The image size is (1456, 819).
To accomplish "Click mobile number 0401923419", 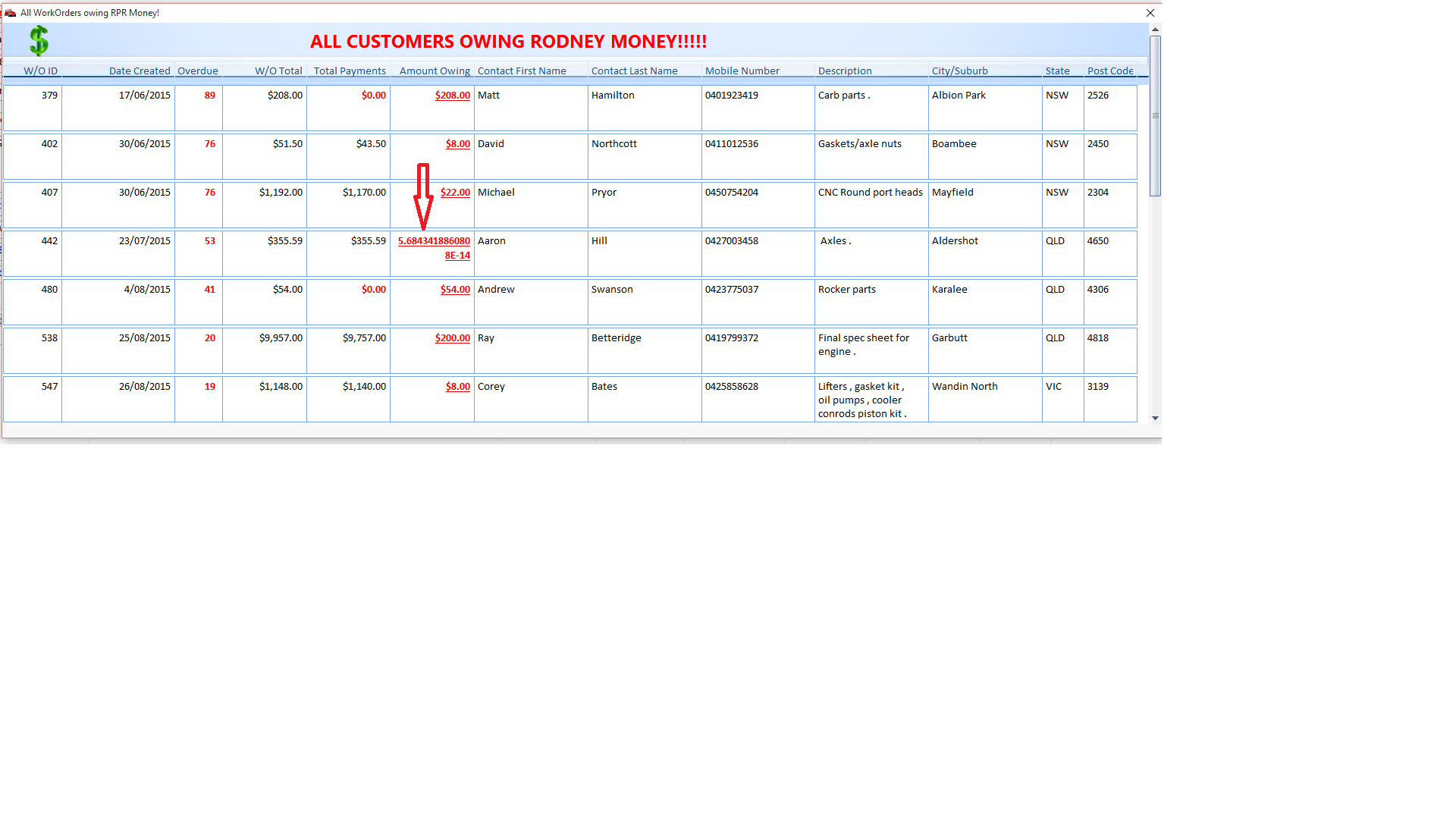I will click(732, 96).
